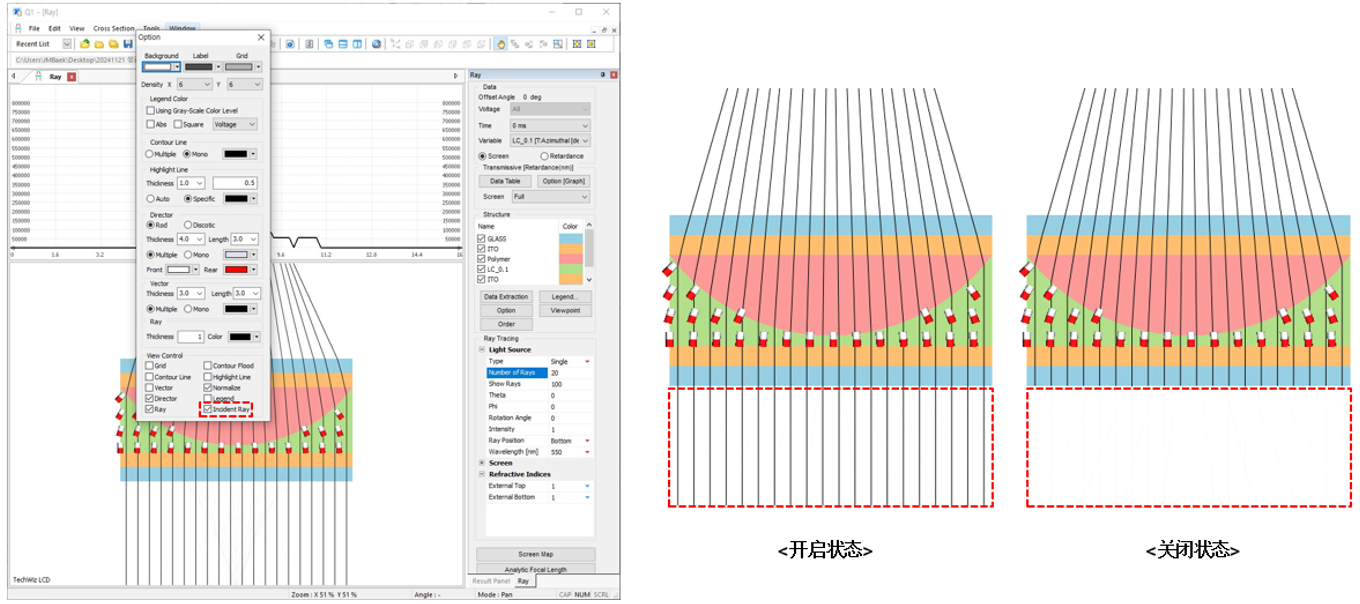Select the Pan hand tool
Screen dimensions: 1360x604
coord(501,44)
